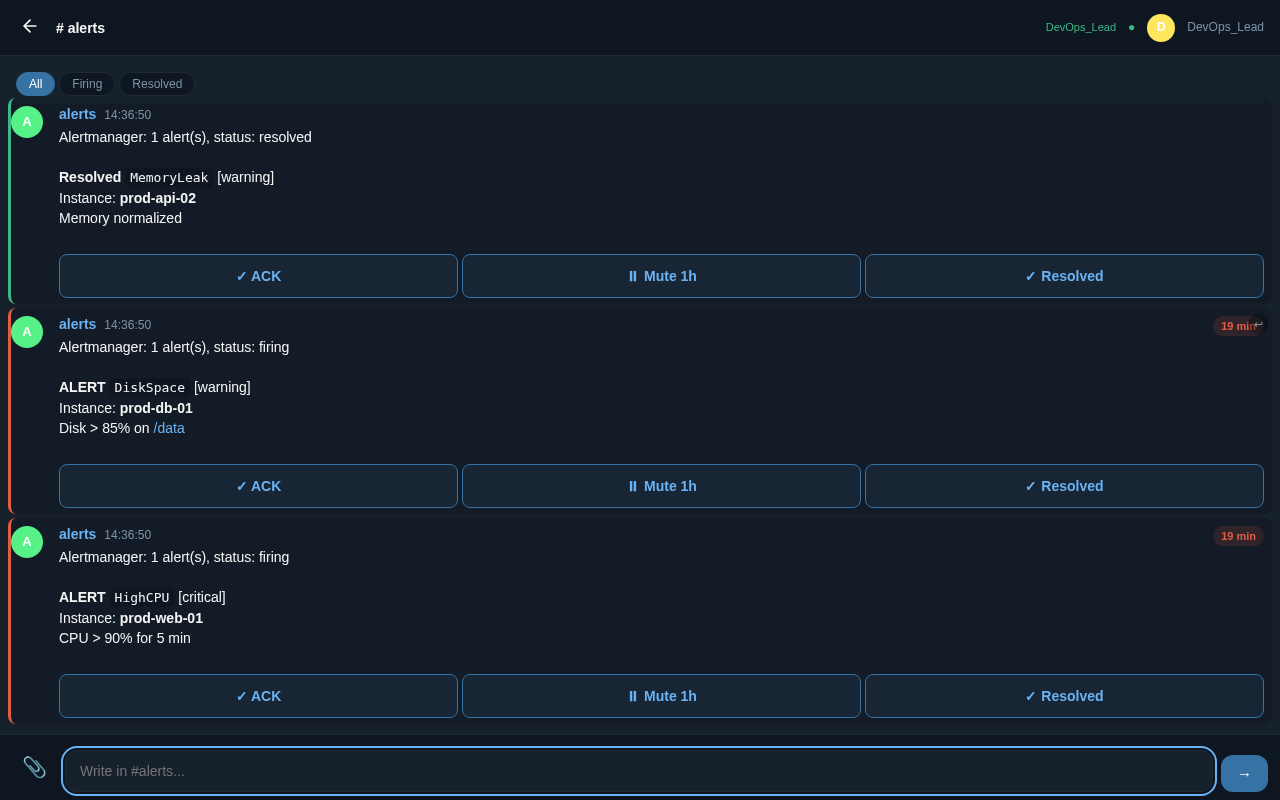Acknowledge the HighCPU alert with ACK
The image size is (1280, 800).
click(x=258, y=696)
